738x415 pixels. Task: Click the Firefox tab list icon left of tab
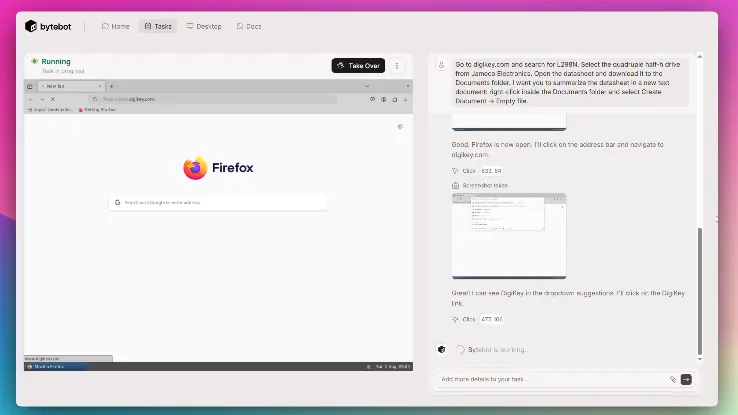(x=30, y=86)
